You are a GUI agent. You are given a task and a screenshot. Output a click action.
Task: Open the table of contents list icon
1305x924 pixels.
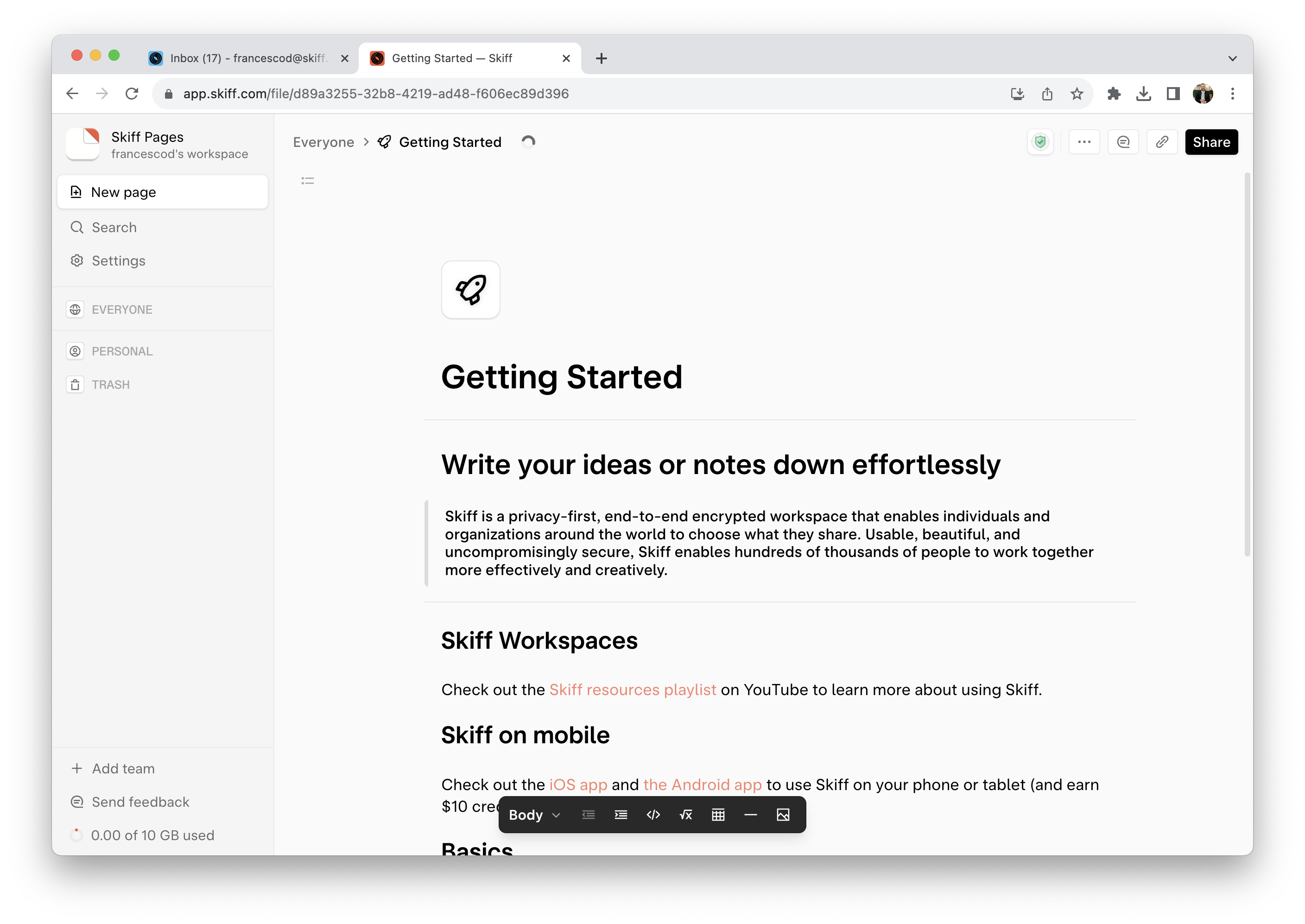pos(307,180)
